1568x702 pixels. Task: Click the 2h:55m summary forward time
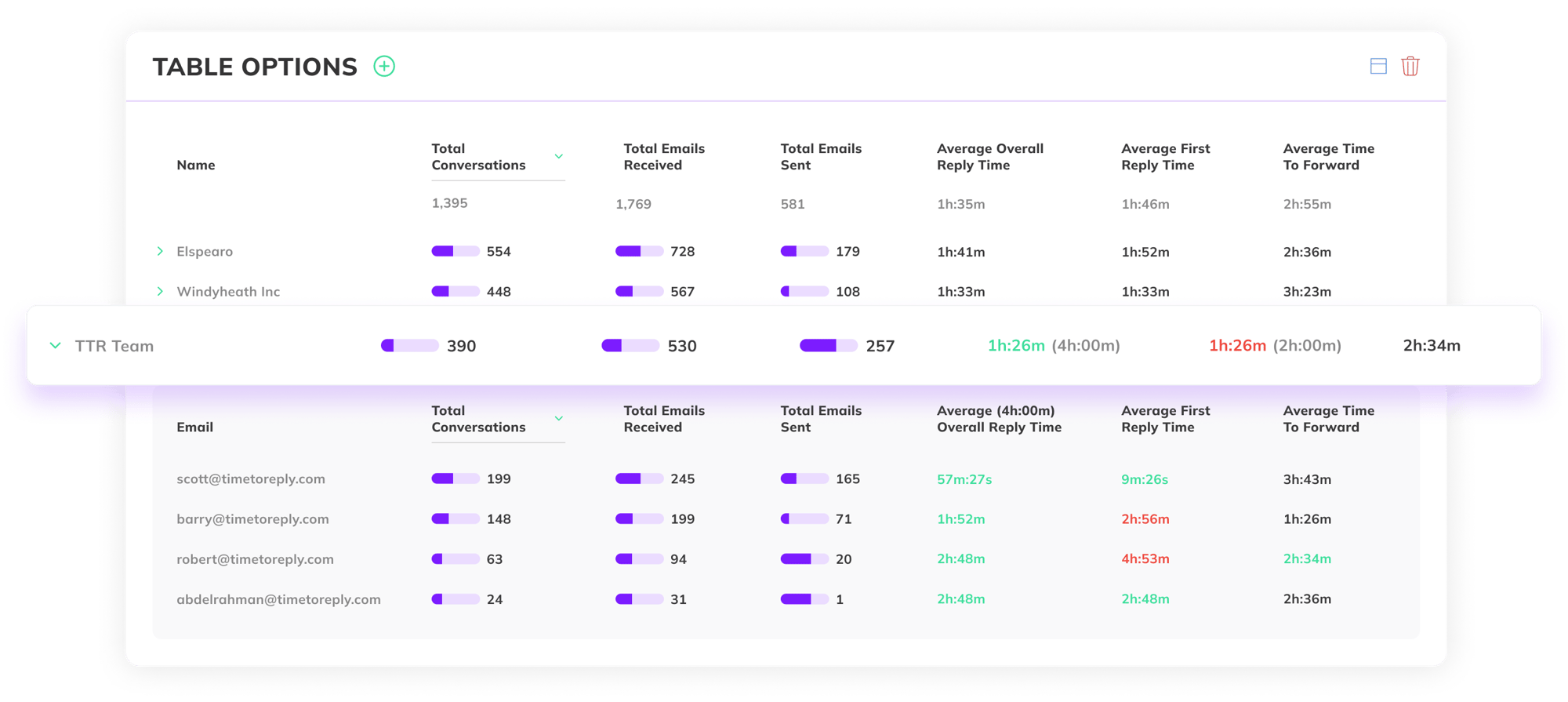click(x=1307, y=205)
